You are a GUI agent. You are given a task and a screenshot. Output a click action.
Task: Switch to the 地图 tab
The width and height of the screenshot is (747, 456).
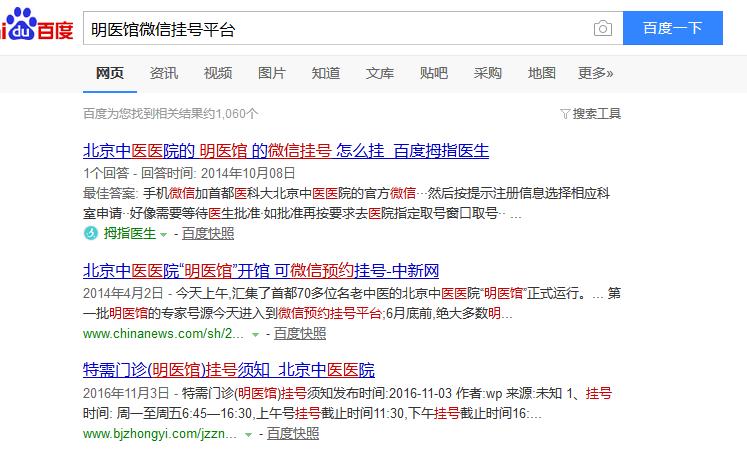click(542, 73)
